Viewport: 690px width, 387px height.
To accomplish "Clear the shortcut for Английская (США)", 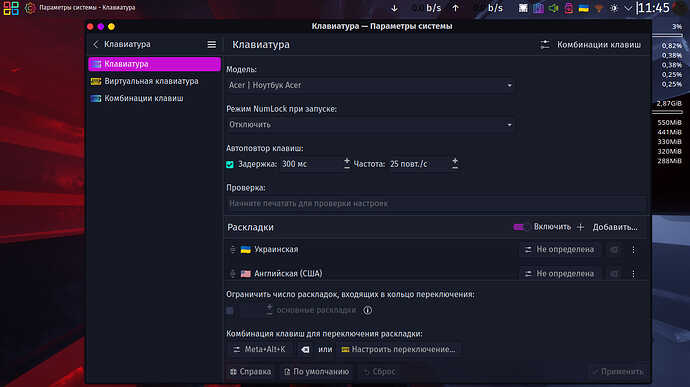I will pyautogui.click(x=614, y=273).
